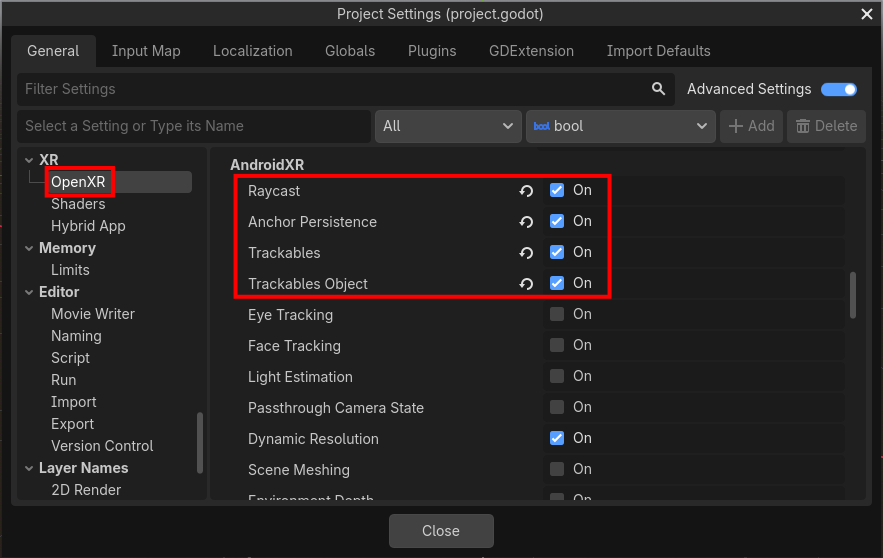883x558 pixels.
Task: Select Naming under Editor
Action: [x=76, y=336]
